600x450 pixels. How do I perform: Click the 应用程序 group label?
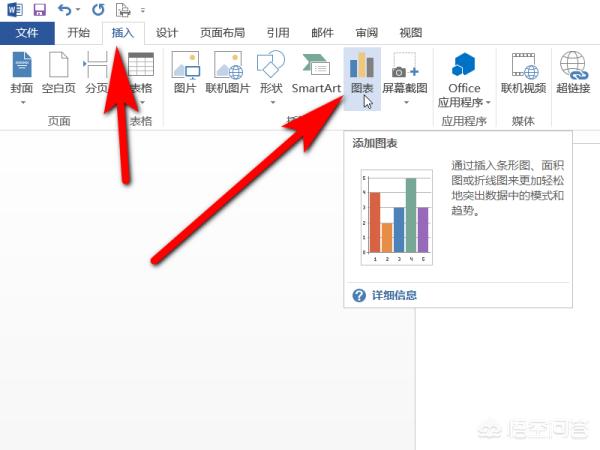point(464,121)
